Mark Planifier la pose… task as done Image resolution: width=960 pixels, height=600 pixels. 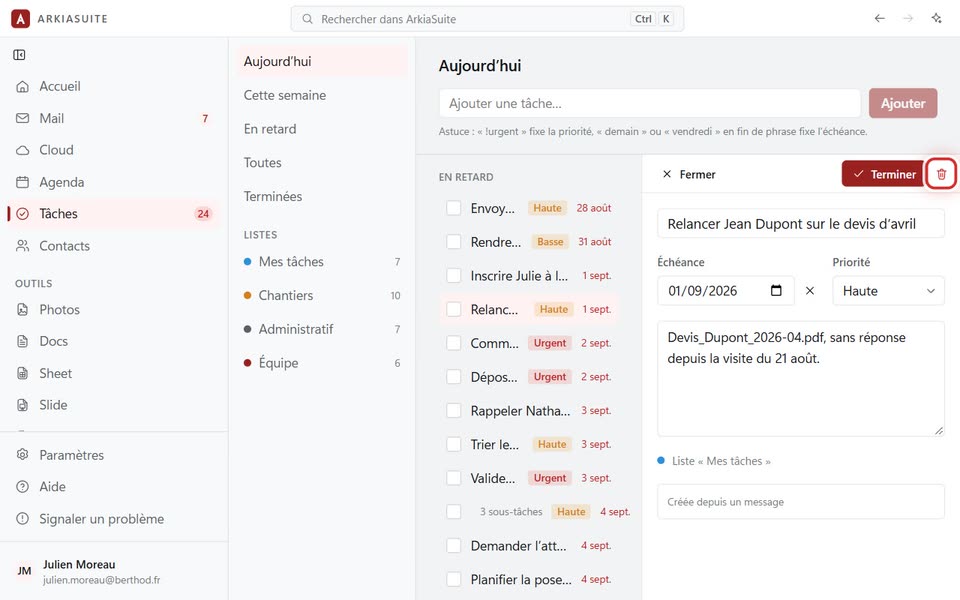[454, 579]
